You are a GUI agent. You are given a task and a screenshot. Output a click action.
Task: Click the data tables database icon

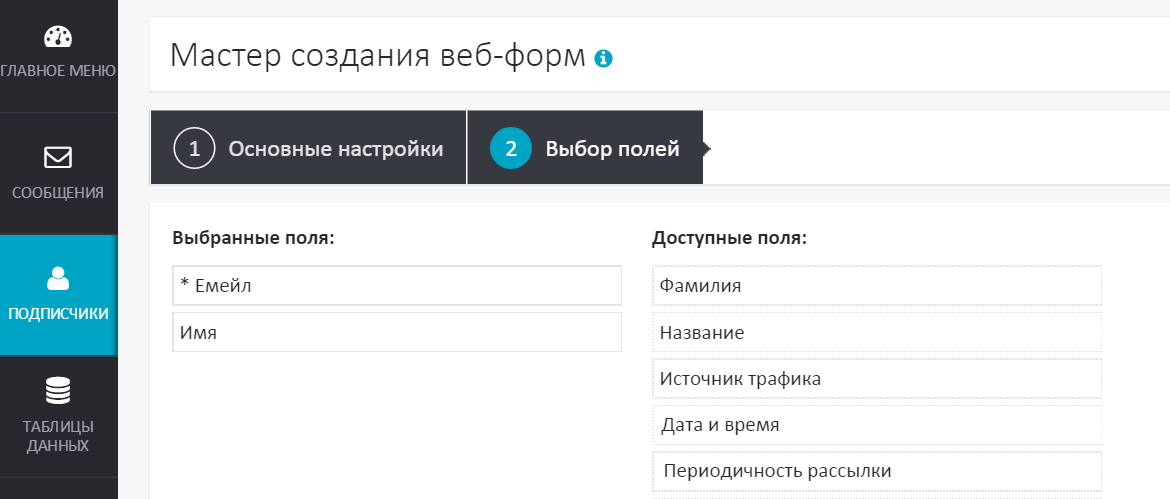58,390
